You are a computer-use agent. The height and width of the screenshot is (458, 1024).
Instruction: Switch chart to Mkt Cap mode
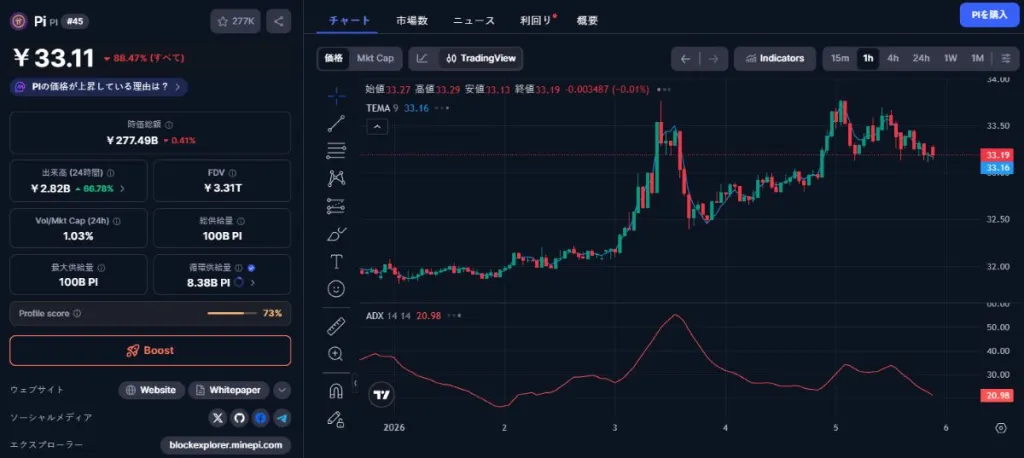coord(375,58)
